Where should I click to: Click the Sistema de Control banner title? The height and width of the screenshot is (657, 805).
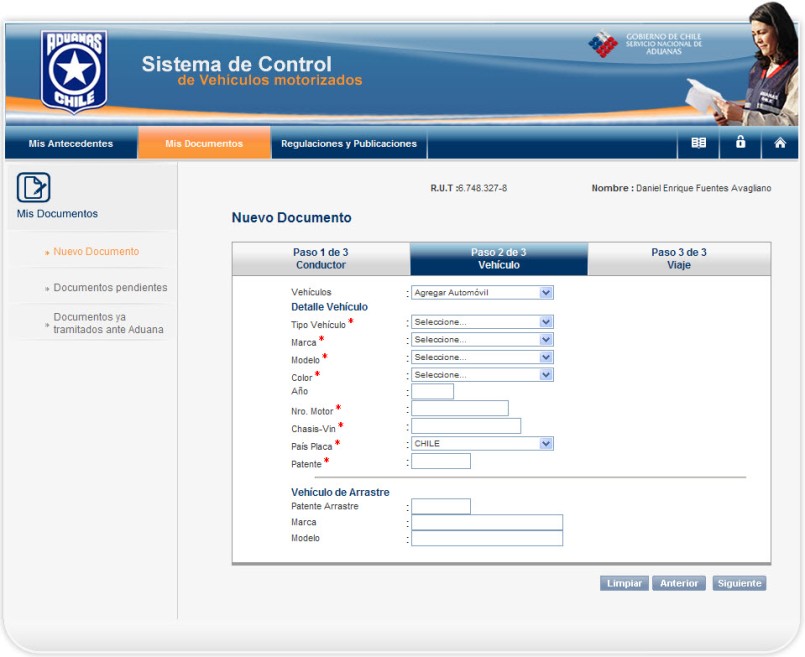click(x=237, y=64)
